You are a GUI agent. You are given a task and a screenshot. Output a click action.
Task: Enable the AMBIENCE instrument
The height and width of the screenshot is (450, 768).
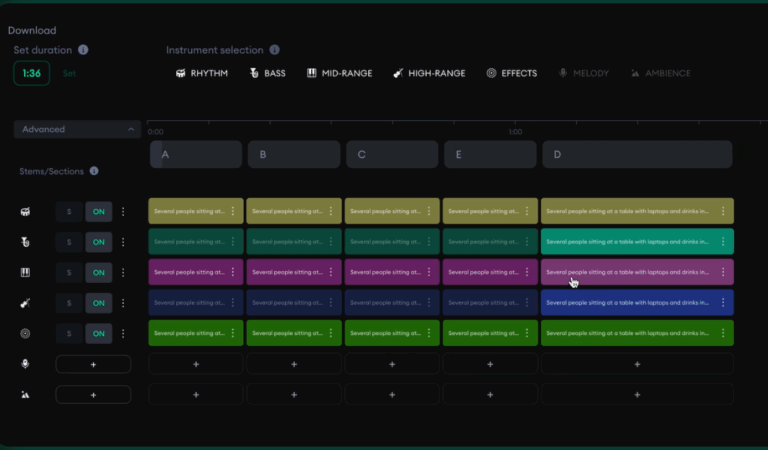pyautogui.click(x=661, y=73)
